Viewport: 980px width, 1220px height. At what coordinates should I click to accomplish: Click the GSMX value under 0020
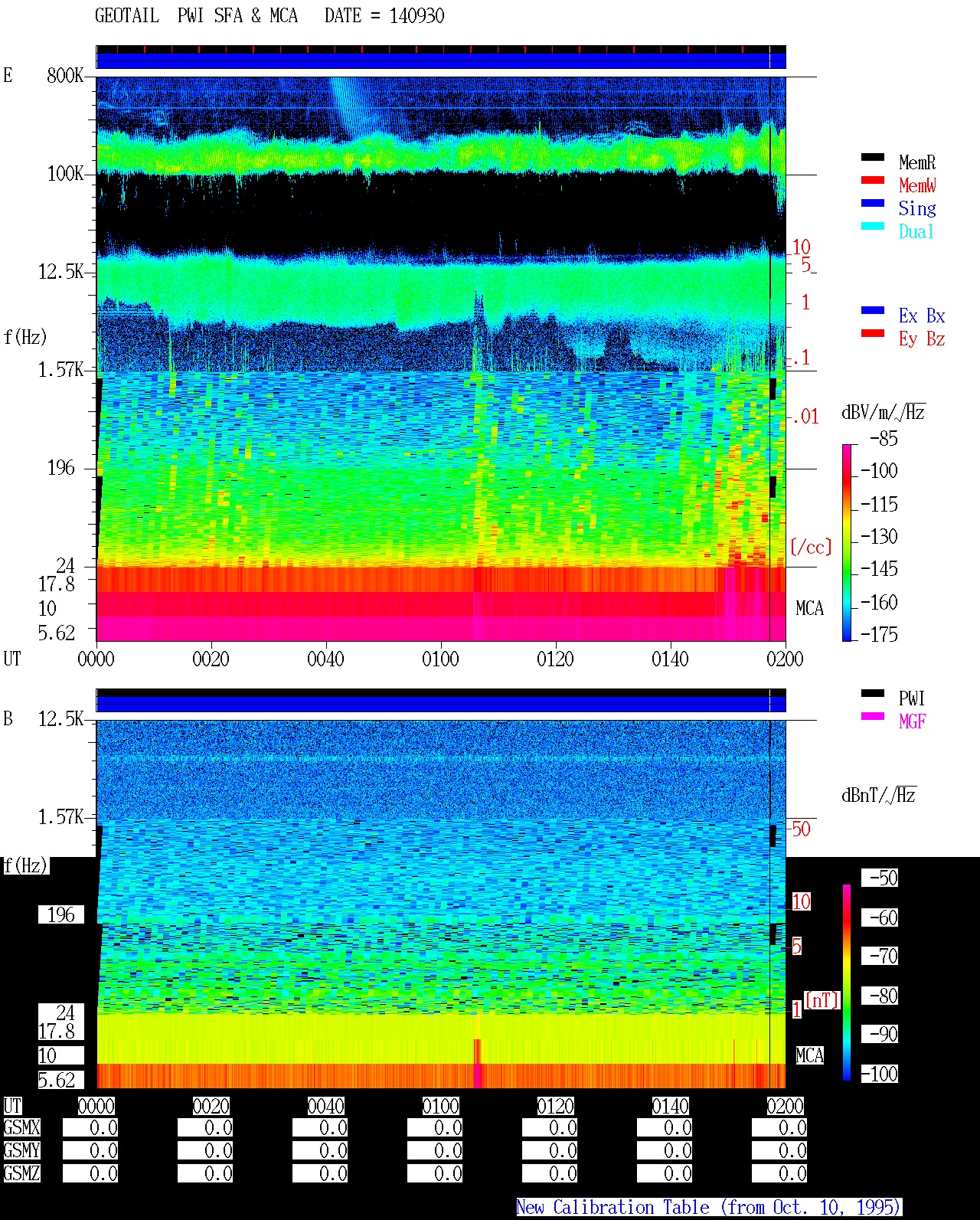point(205,1127)
